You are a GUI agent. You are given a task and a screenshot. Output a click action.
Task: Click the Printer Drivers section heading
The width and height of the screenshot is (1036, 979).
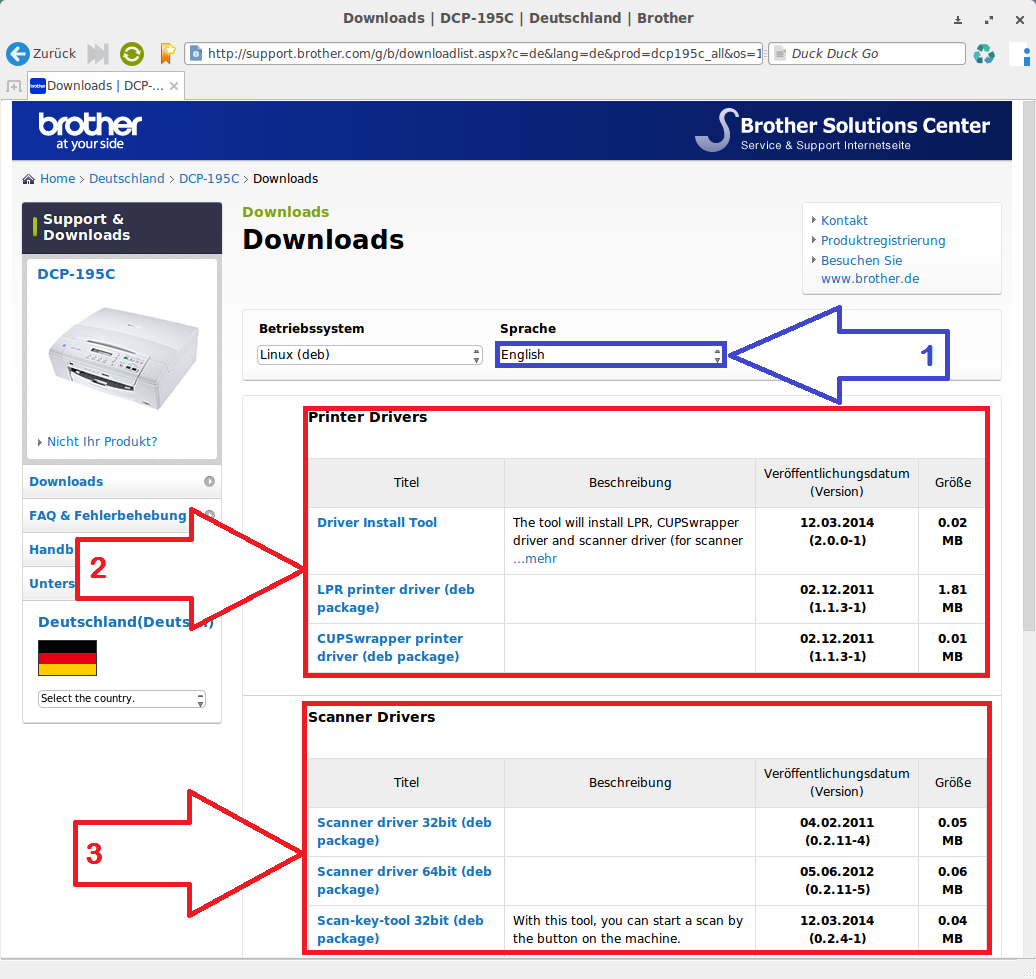368,417
